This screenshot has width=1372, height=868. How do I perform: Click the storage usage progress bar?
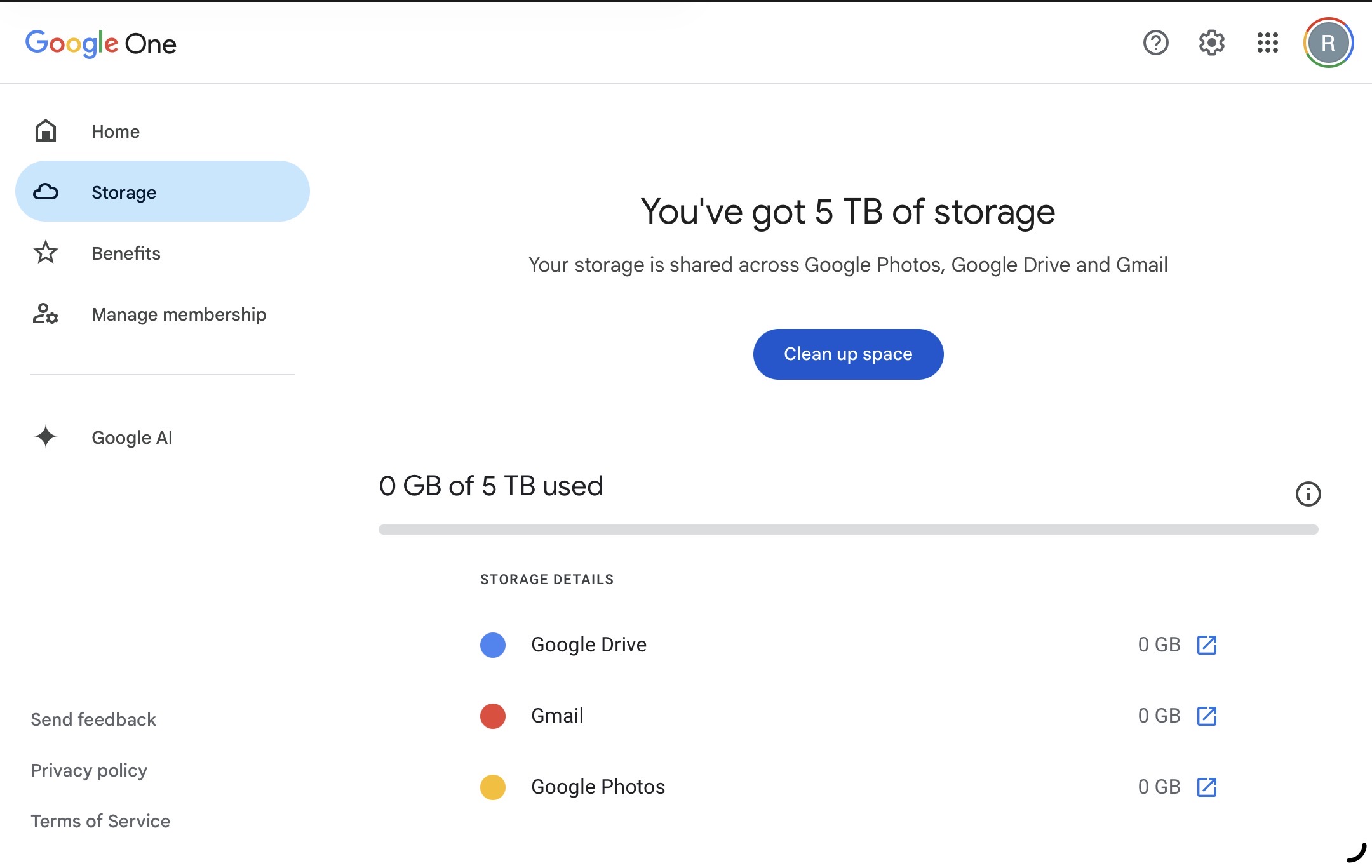click(848, 530)
